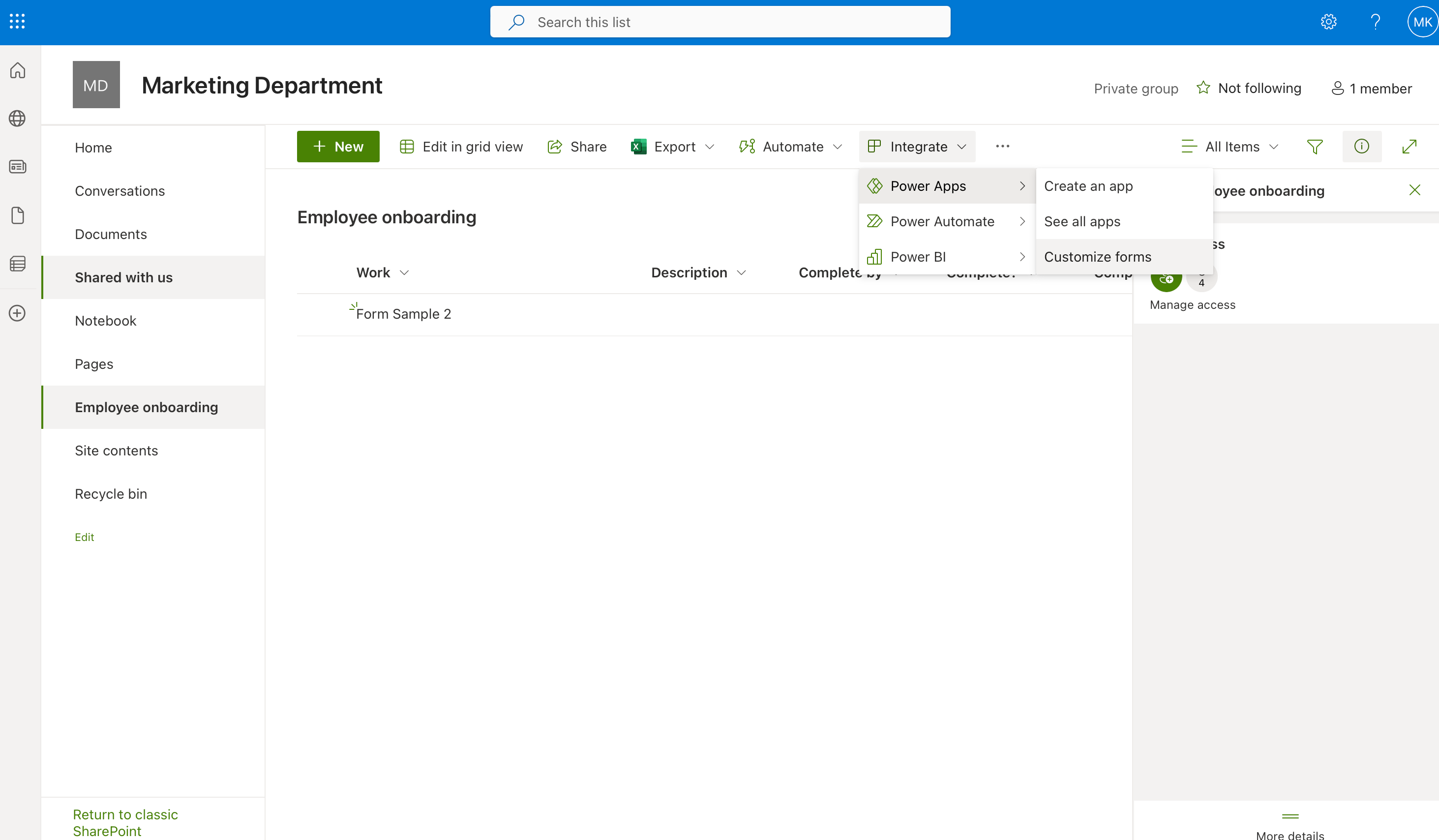This screenshot has width=1439, height=840.
Task: Toggle the information details pane
Action: (1362, 146)
